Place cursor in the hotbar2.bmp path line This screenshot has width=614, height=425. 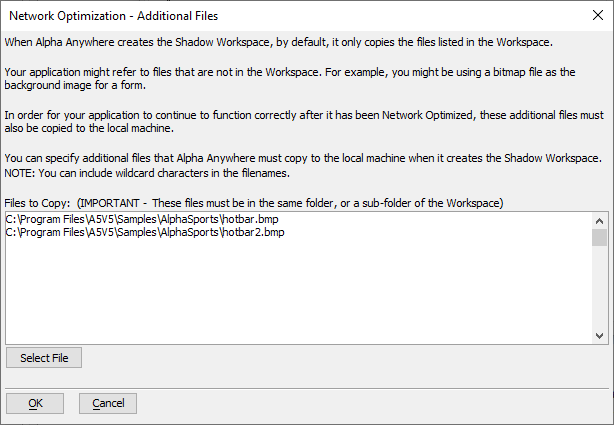point(145,232)
